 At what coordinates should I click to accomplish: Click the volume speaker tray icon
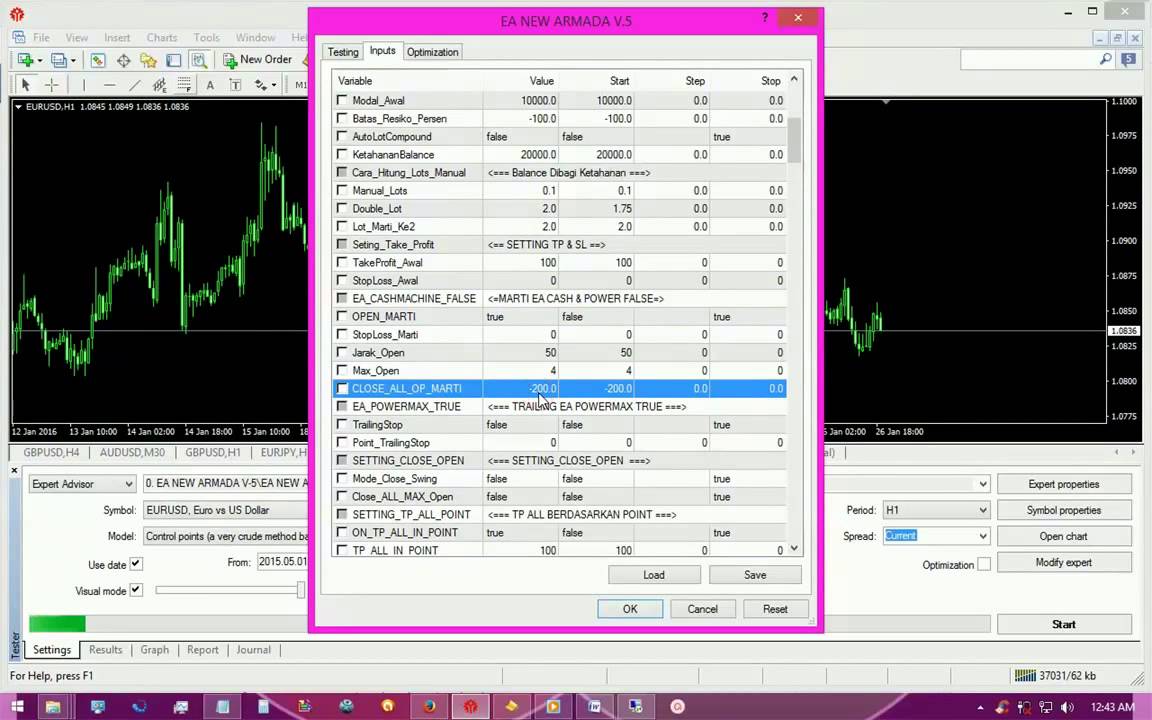(x=1067, y=708)
